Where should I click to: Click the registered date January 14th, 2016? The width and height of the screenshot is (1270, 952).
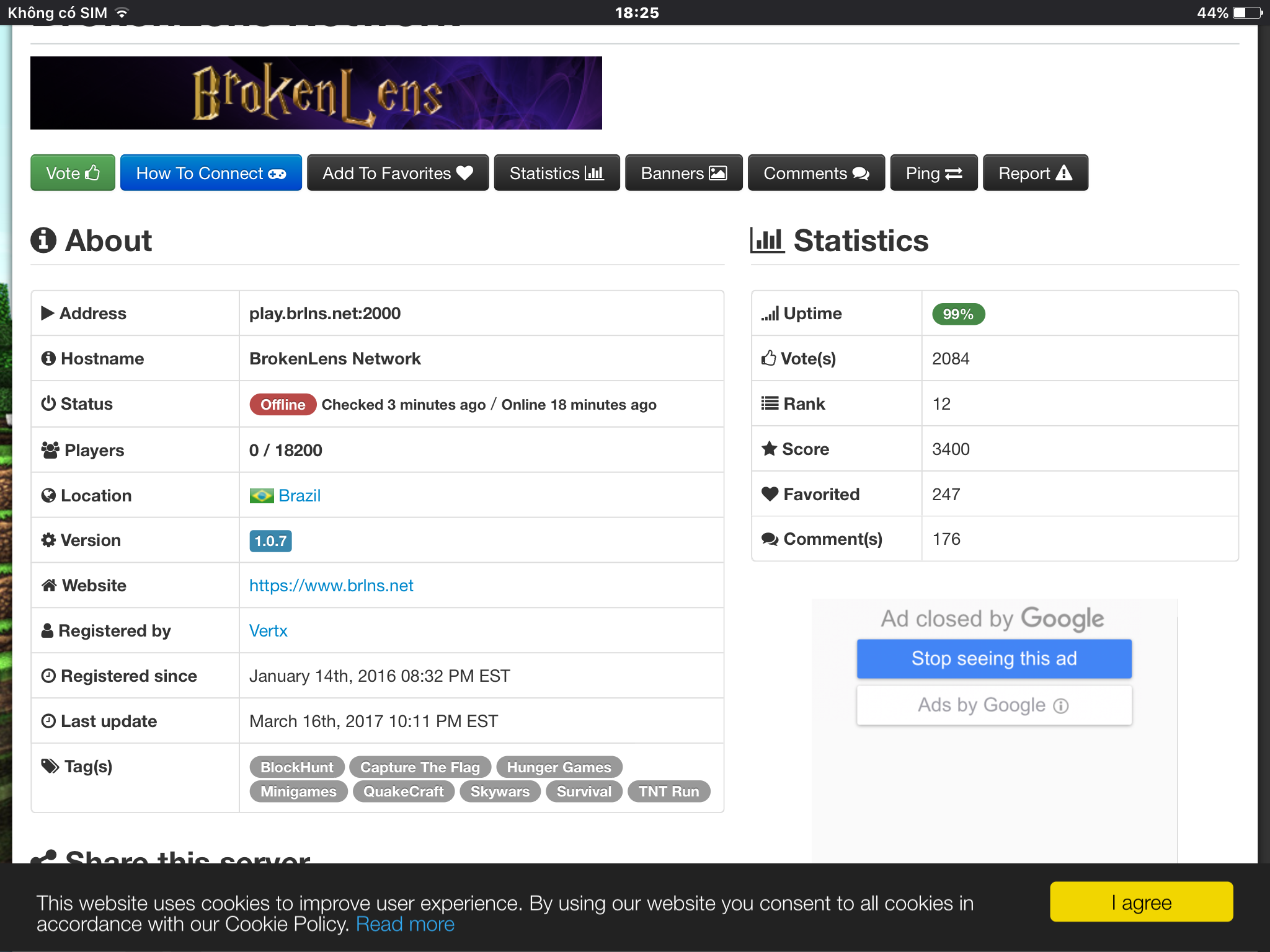point(380,676)
